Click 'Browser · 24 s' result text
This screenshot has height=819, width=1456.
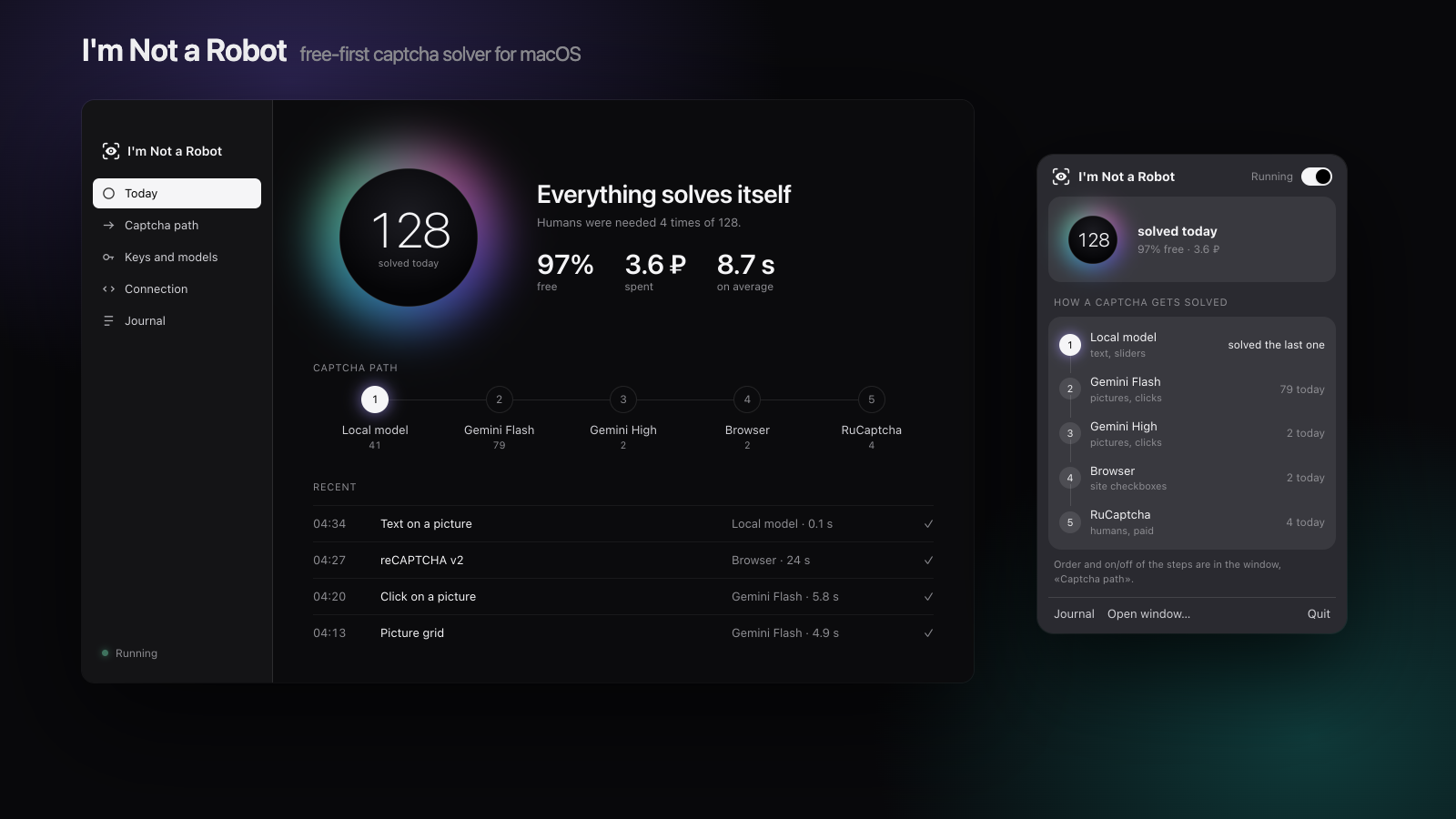pos(771,560)
